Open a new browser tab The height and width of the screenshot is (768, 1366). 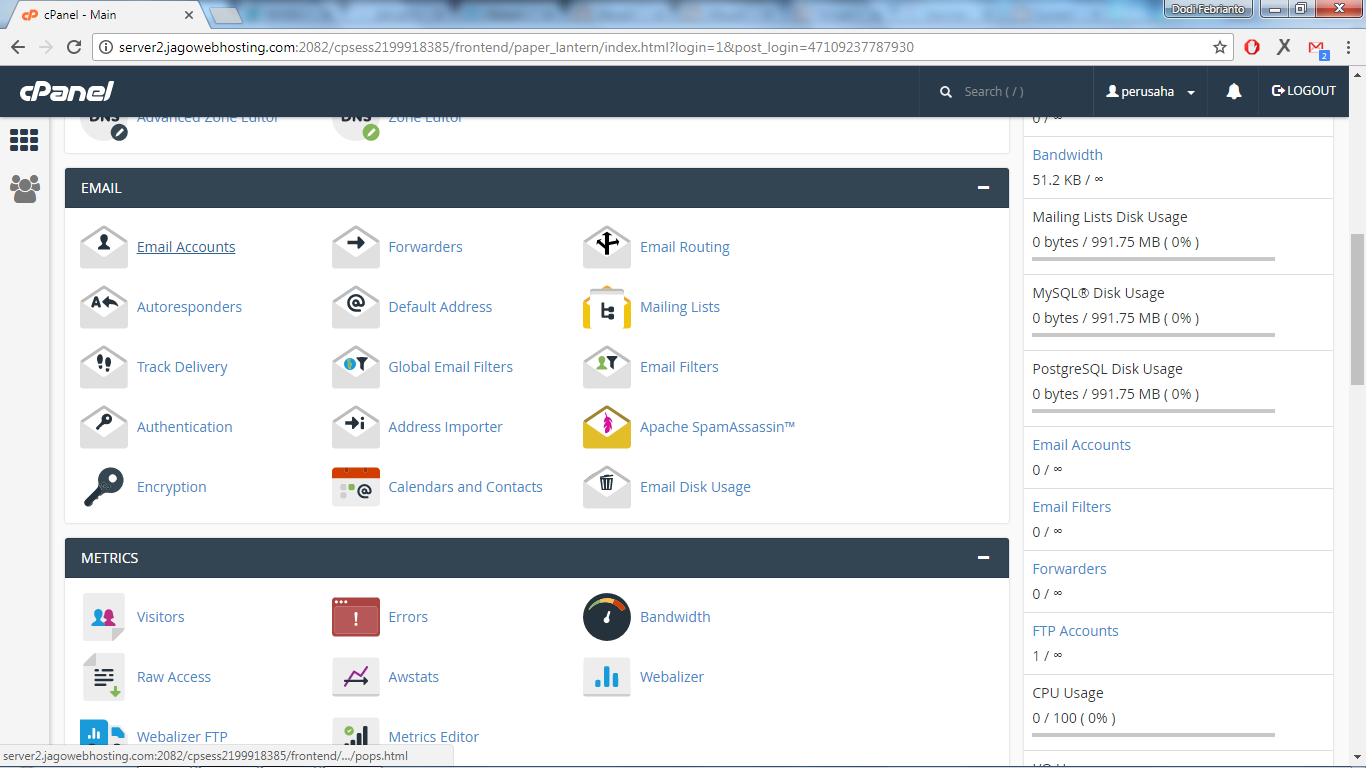[x=226, y=15]
